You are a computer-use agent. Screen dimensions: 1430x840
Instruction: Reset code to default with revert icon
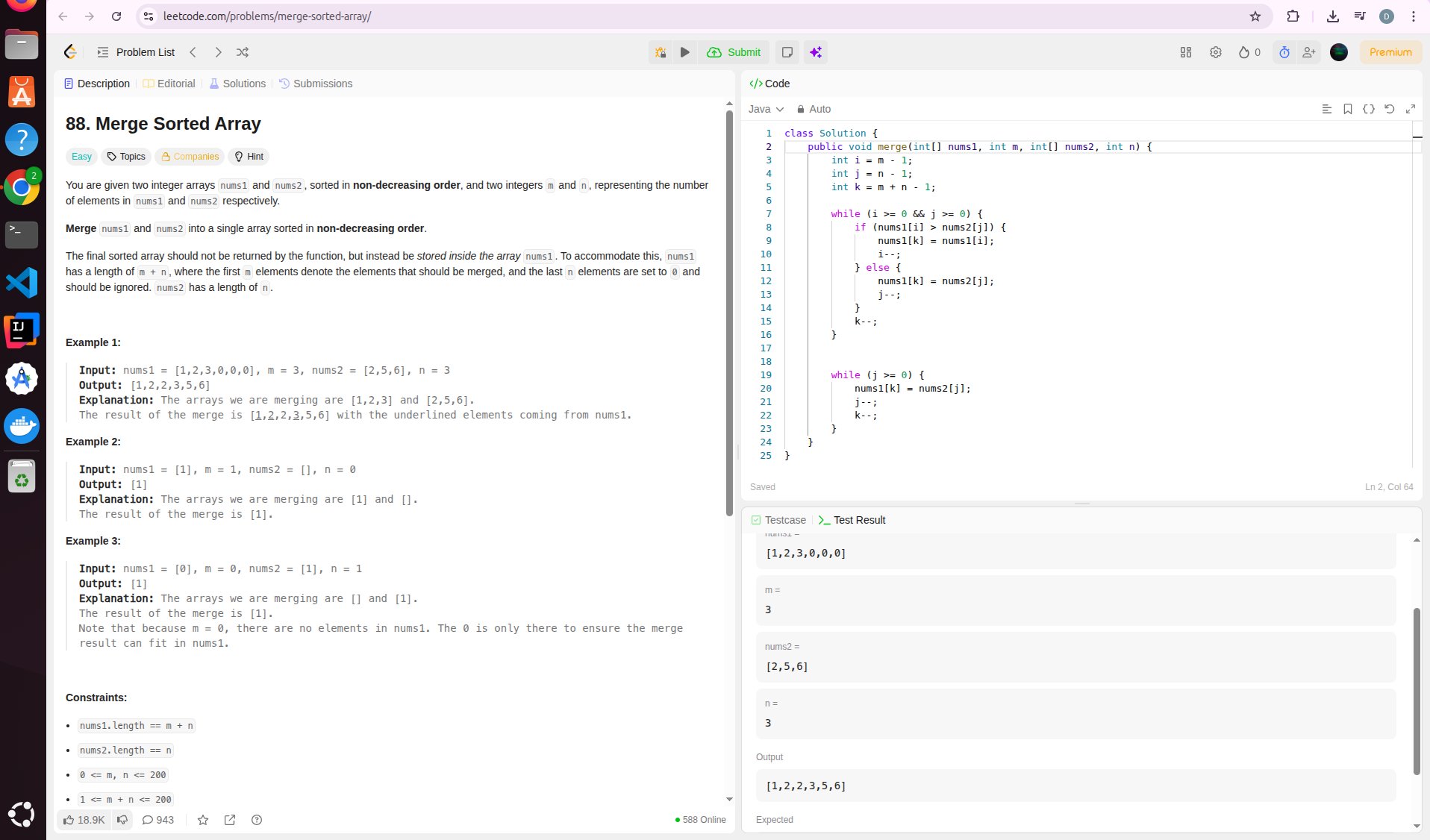[1389, 109]
